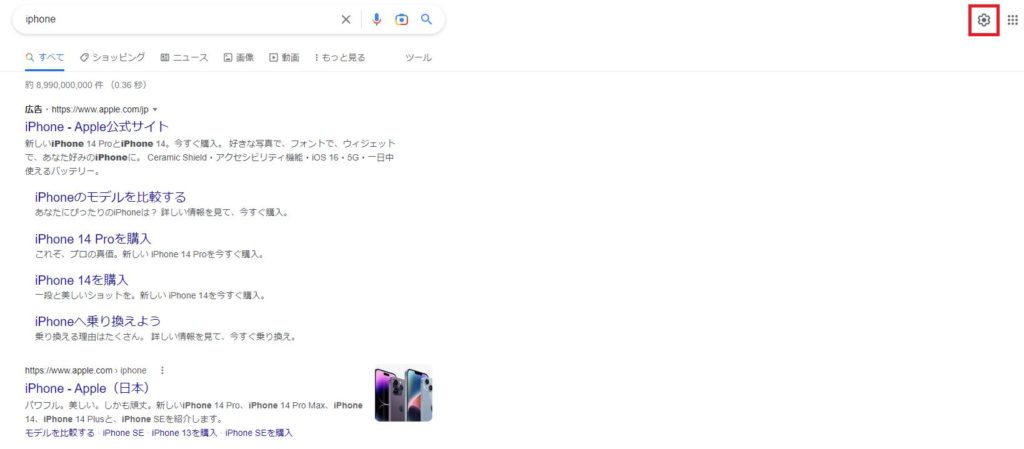Open the Google apps grid icon

pos(1012,20)
